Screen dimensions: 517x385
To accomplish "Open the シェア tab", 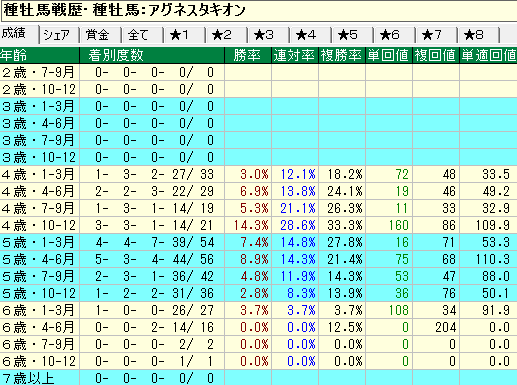I will click(59, 35).
